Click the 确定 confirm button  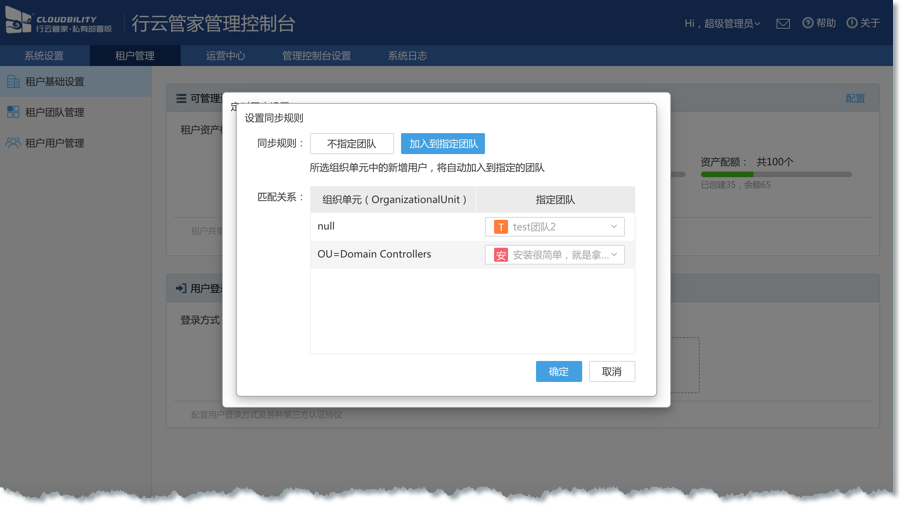(558, 371)
